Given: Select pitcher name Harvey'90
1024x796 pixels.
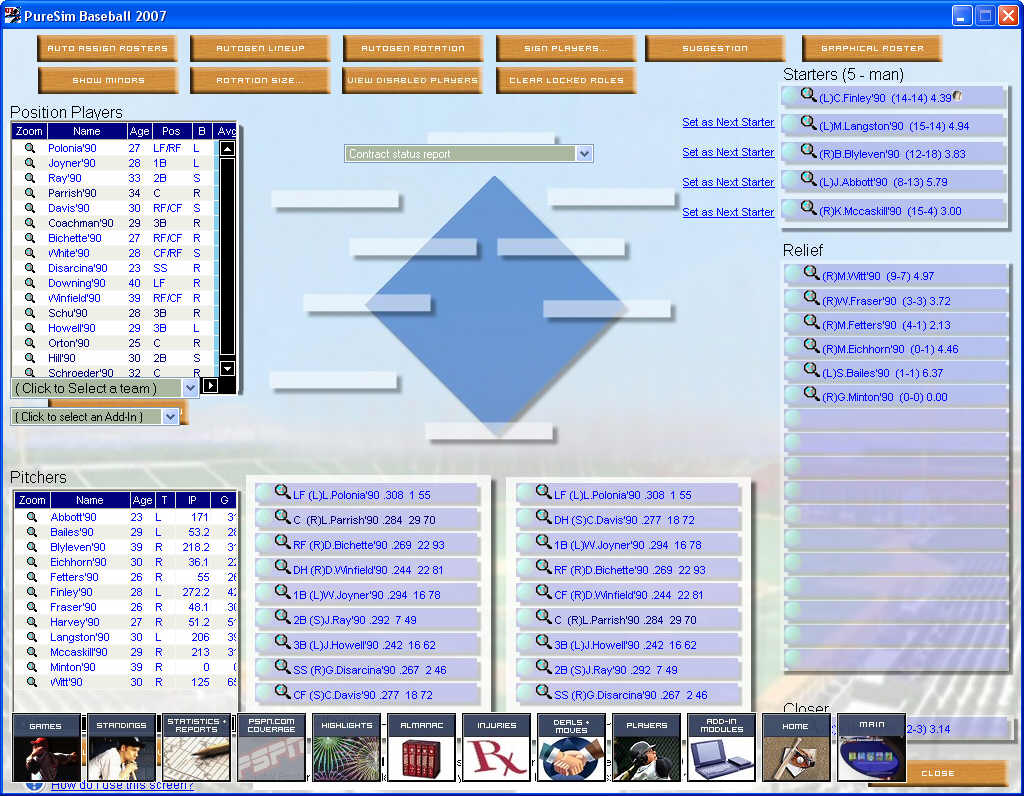Looking at the screenshot, I should tap(74, 622).
